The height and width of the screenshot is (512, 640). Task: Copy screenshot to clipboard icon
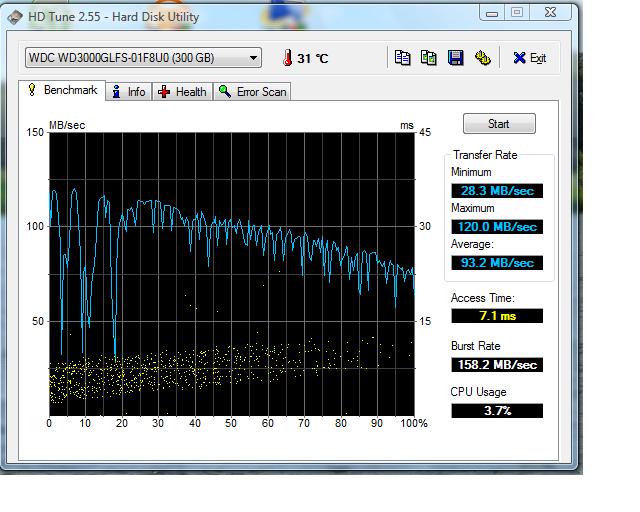[429, 58]
